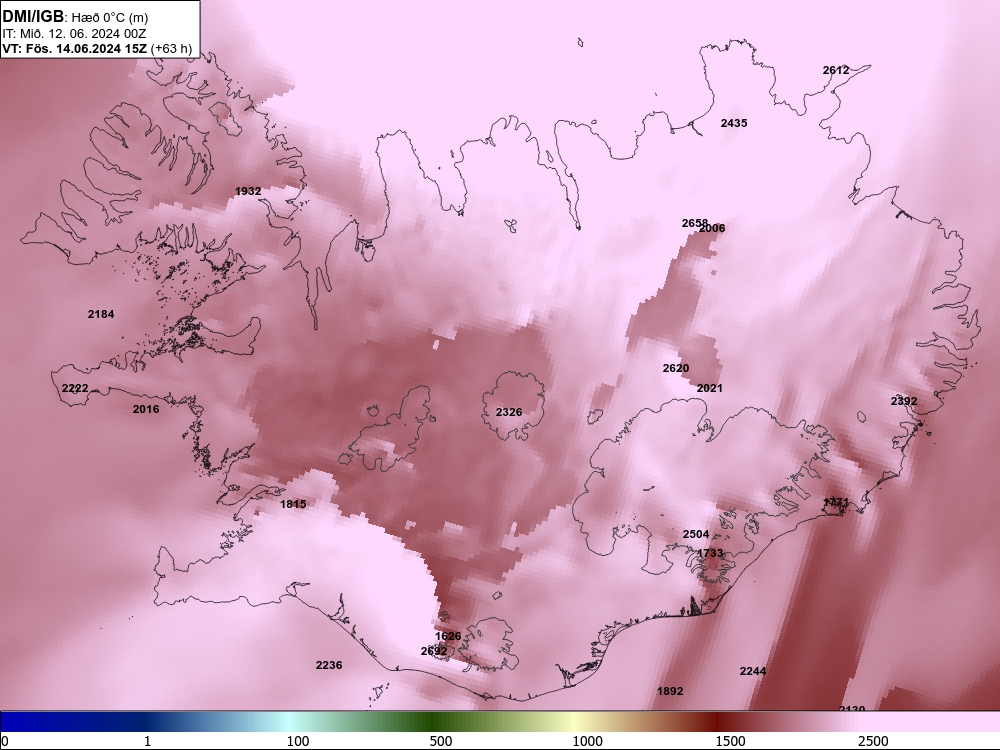
Task: Click the map value 2236
Action: (x=328, y=665)
